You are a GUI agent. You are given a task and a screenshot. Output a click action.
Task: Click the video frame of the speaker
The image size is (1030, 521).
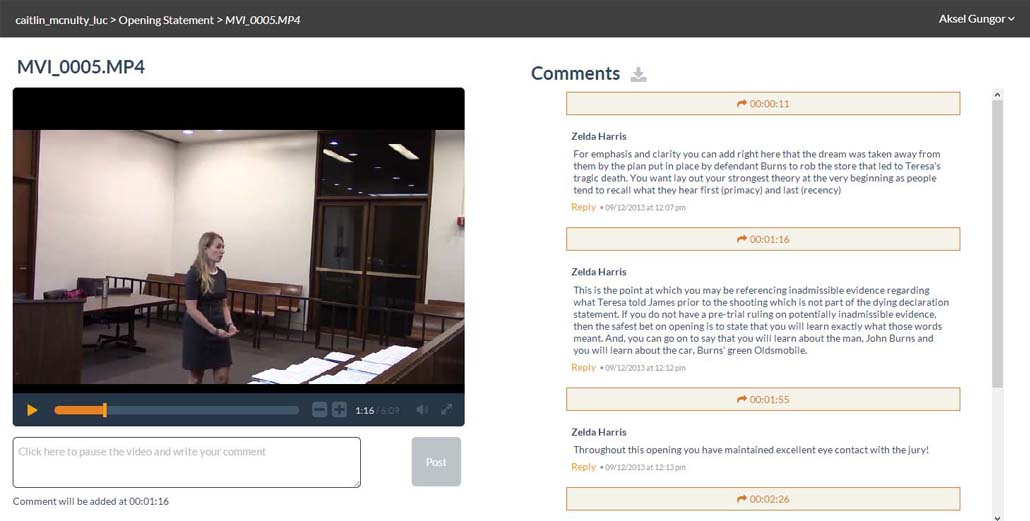(x=238, y=256)
